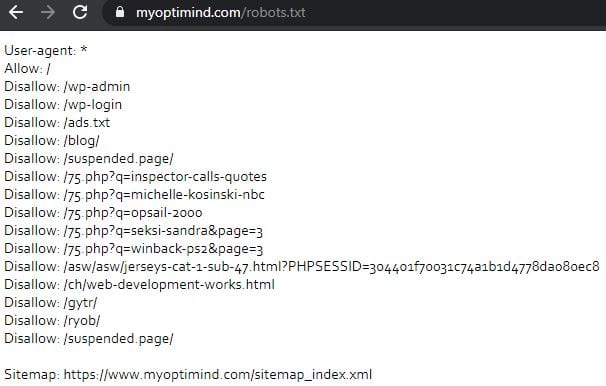Click the 'Disallow: /blog/' line
The image size is (606, 386).
[x=52, y=141]
